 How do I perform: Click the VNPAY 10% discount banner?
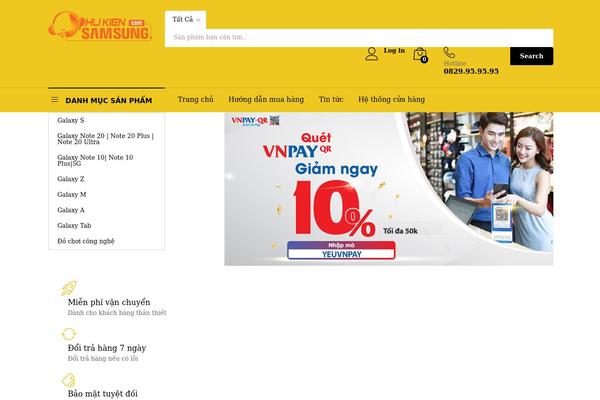[x=389, y=189]
